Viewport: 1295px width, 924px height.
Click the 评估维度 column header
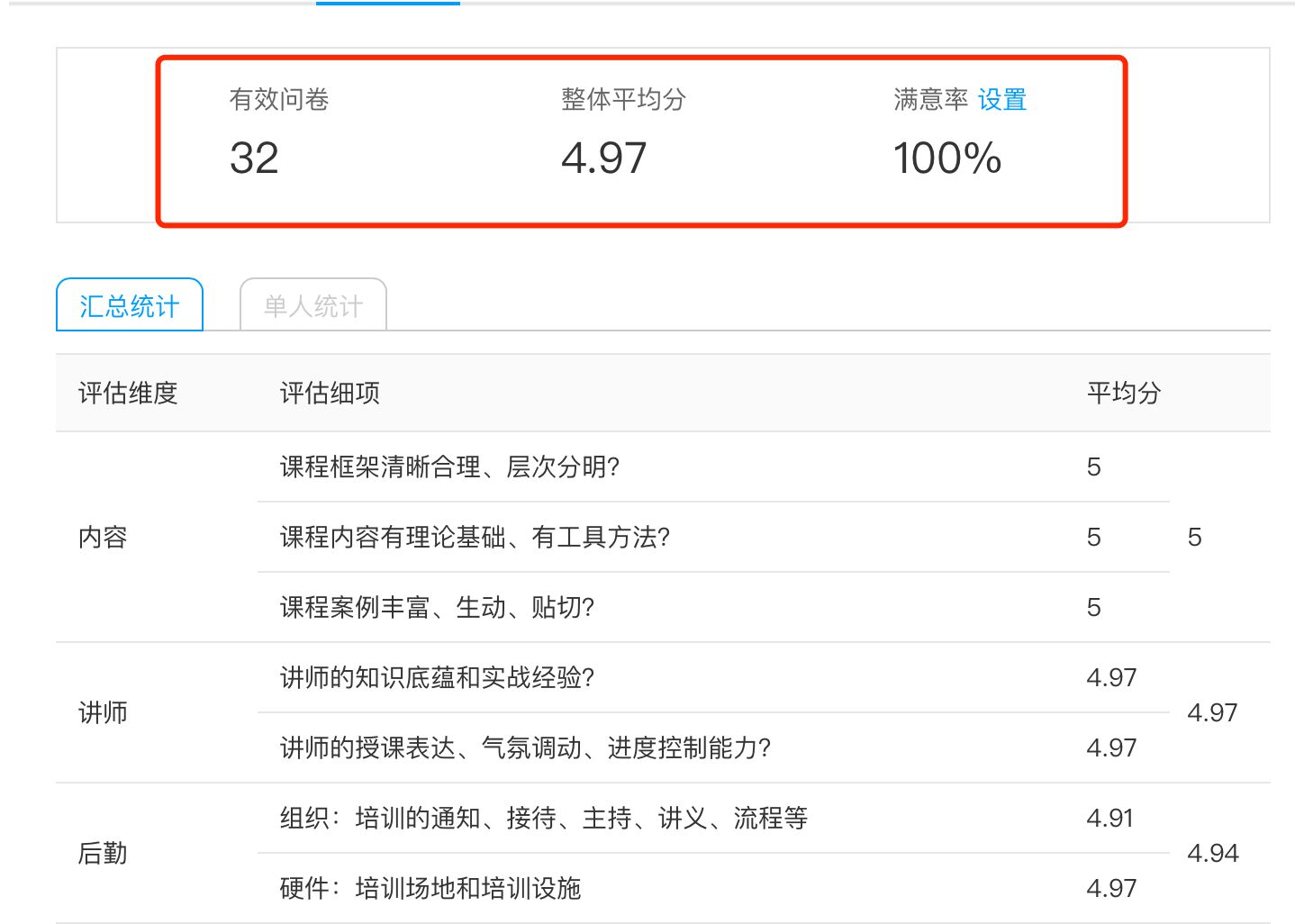point(128,394)
